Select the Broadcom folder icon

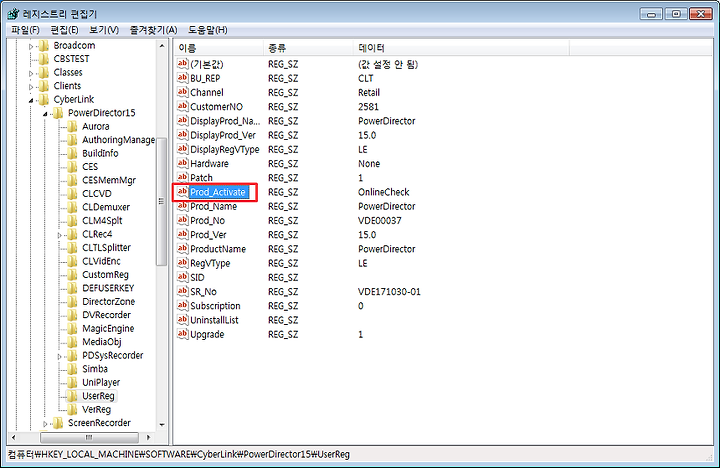(44, 45)
